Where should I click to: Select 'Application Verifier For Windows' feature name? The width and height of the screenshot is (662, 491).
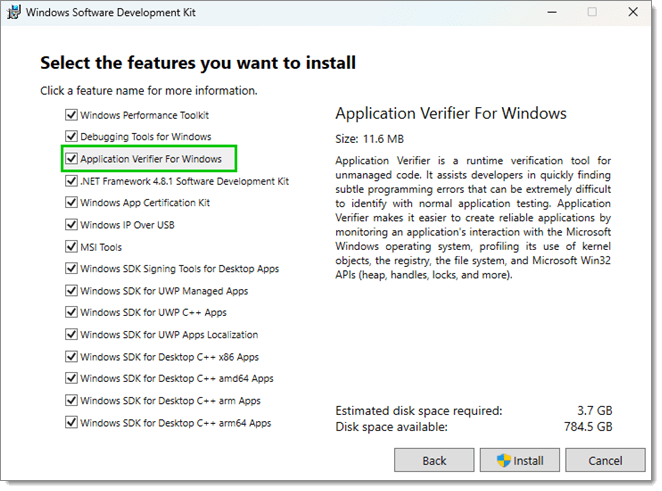[x=151, y=159]
